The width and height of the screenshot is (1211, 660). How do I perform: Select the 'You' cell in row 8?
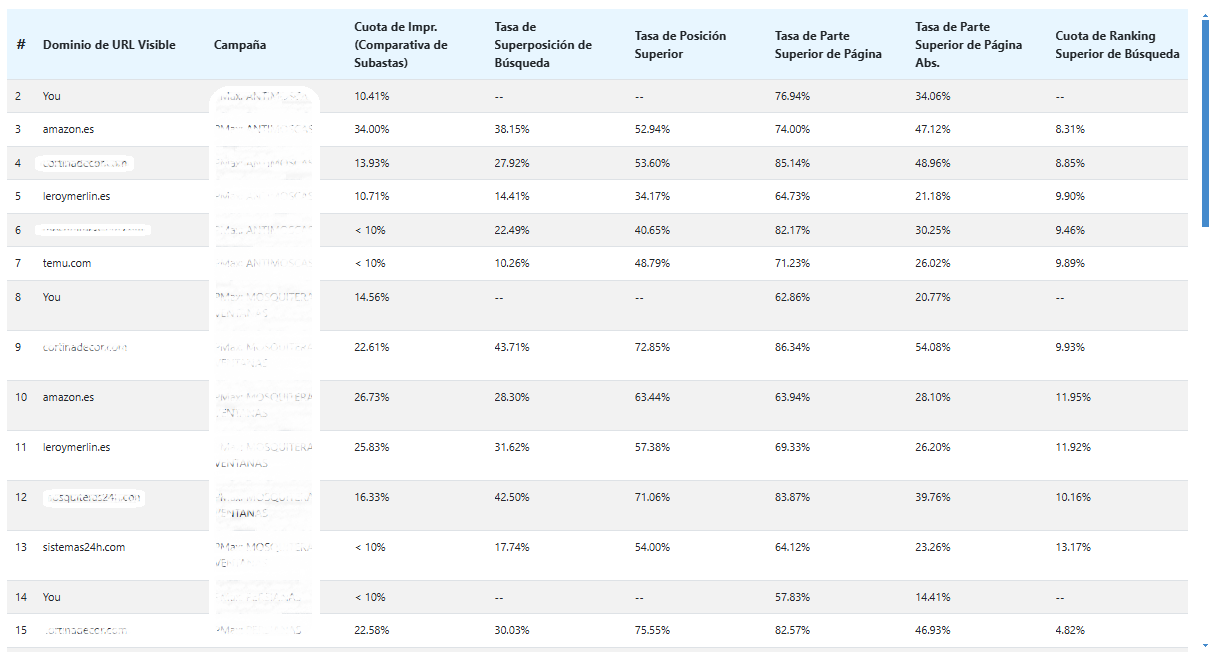pyautogui.click(x=52, y=297)
